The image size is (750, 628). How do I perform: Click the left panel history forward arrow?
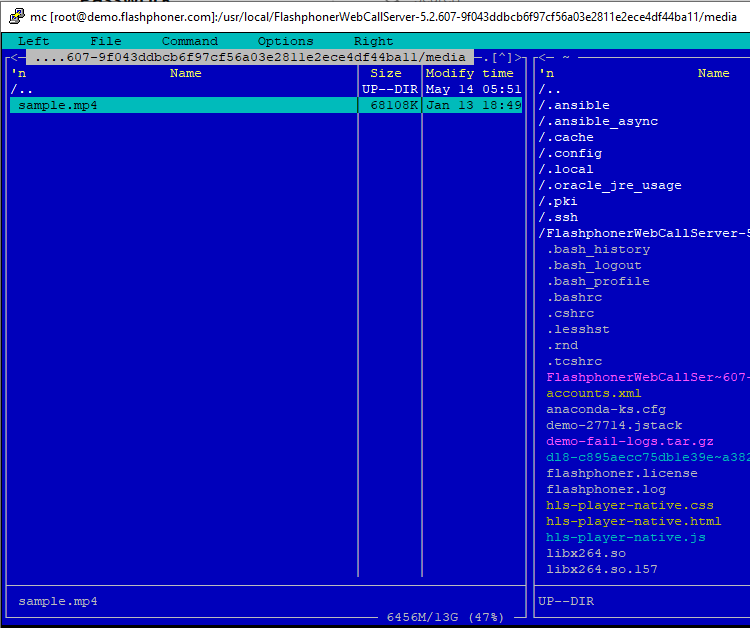pos(518,57)
